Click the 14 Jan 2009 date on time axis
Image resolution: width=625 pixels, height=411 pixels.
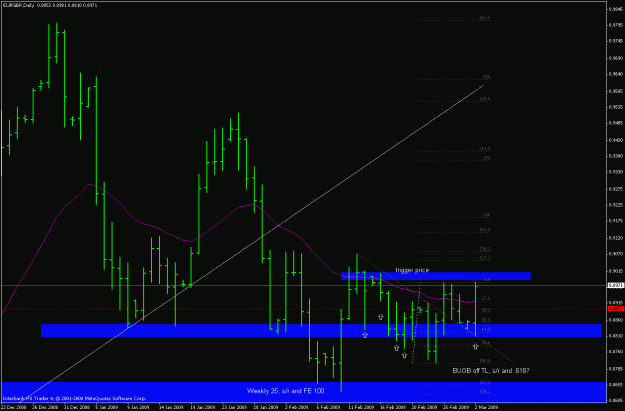[x=171, y=407]
